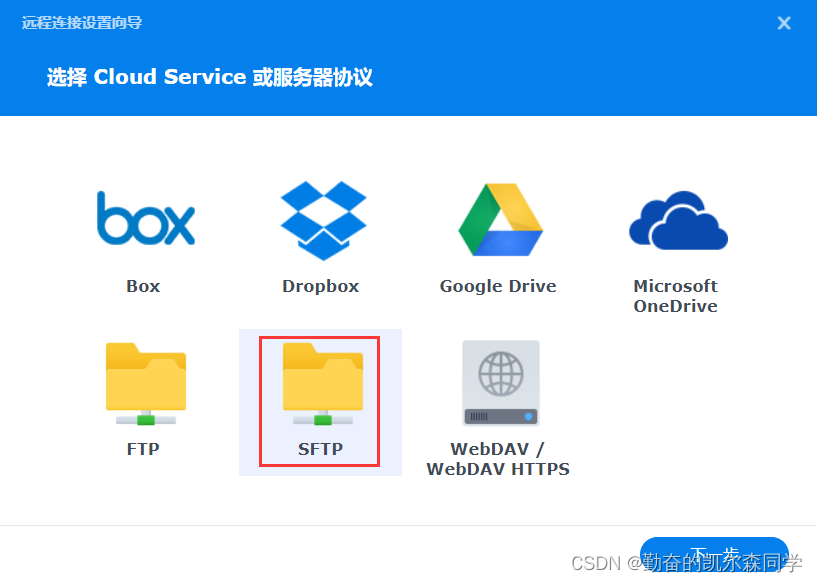Choose the WebDAV / WebDAV HTTPS icon

coord(498,382)
